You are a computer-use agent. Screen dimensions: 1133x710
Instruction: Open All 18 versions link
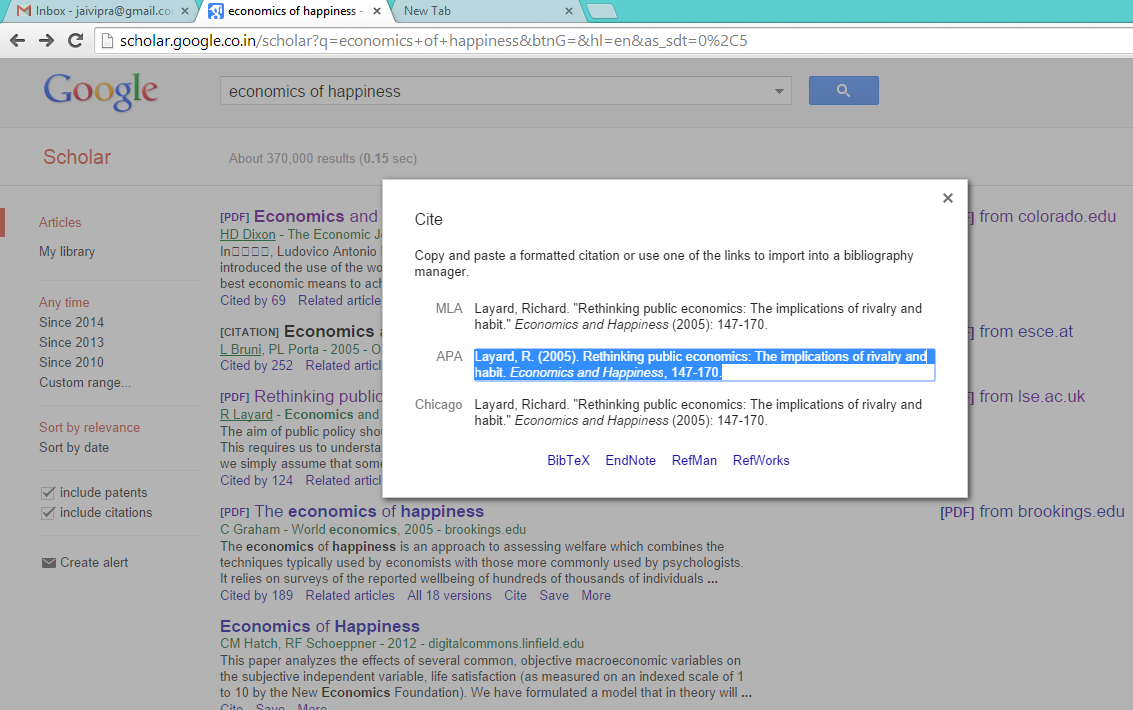coord(449,596)
